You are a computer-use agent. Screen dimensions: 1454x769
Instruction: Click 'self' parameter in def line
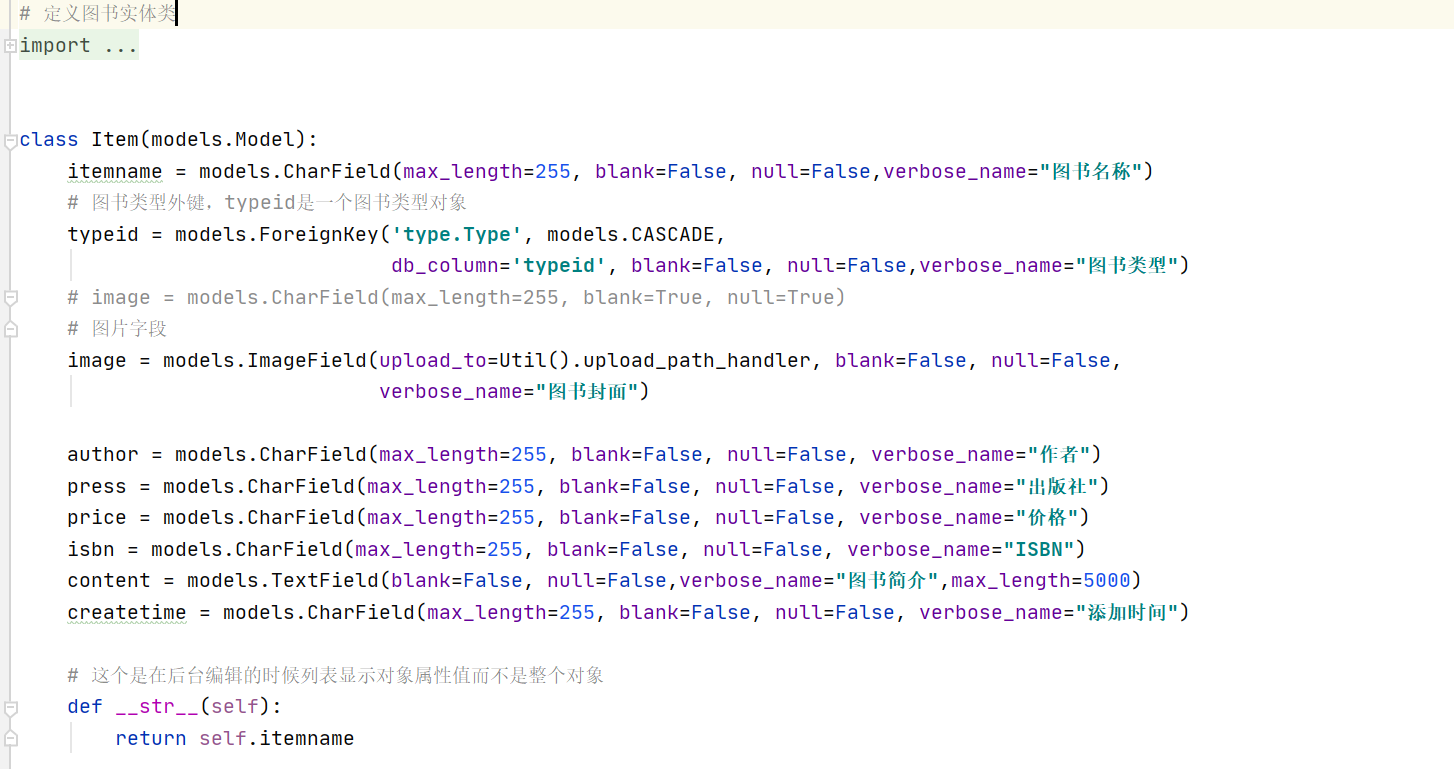pos(235,707)
